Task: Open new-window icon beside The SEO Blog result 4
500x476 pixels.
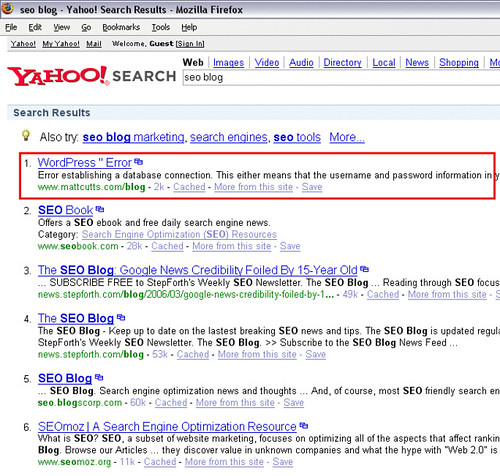Action: click(x=121, y=317)
